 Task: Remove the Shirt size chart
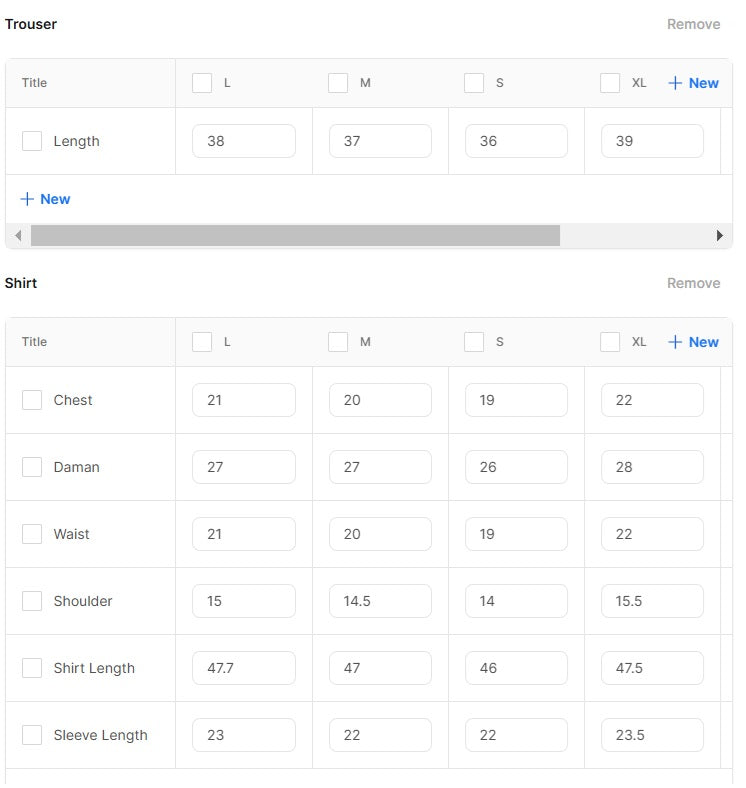tap(693, 283)
